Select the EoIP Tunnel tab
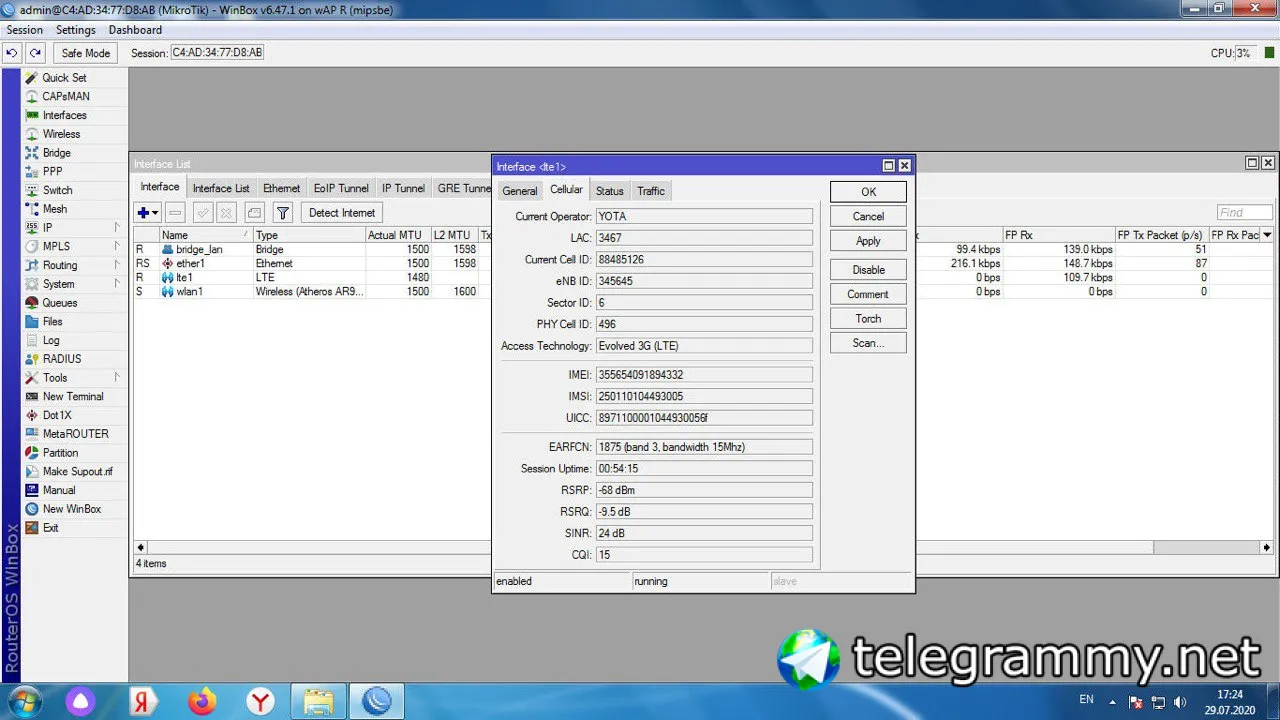The width and height of the screenshot is (1280, 720). tap(341, 188)
